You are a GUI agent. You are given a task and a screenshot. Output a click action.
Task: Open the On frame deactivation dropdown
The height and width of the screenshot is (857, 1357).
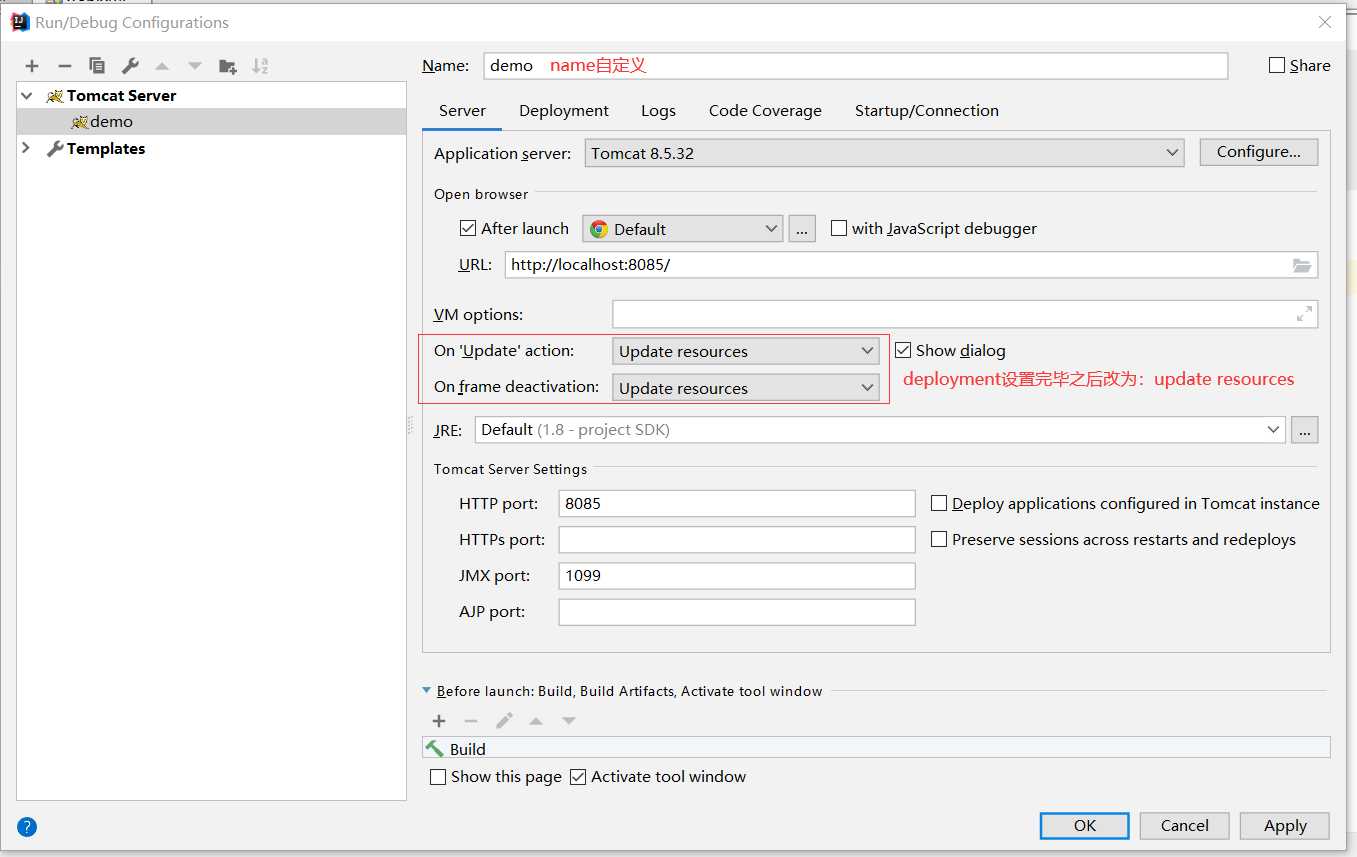click(746, 388)
